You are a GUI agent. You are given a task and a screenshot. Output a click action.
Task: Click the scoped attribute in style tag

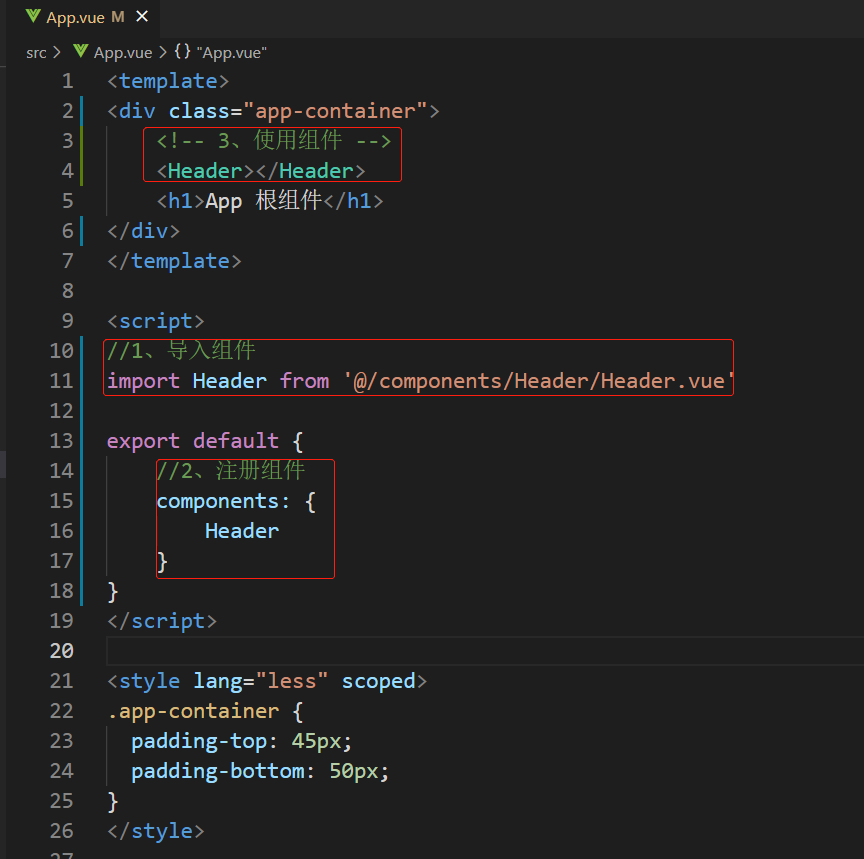coord(379,682)
